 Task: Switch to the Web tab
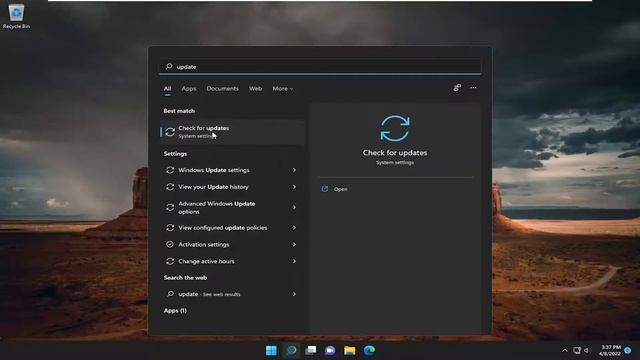[256, 89]
